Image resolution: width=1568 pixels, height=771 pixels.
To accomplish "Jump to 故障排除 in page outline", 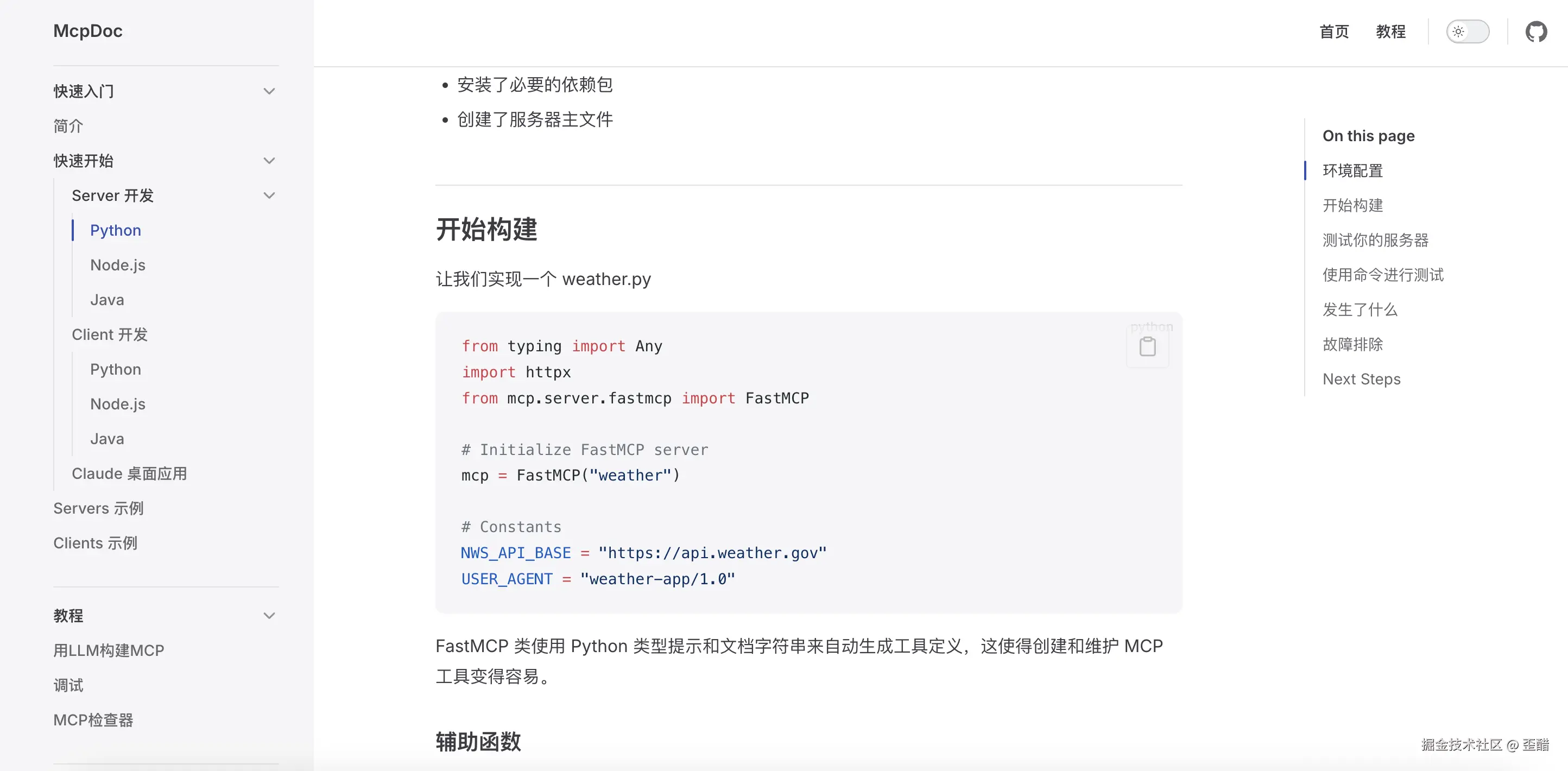I will pos(1352,344).
